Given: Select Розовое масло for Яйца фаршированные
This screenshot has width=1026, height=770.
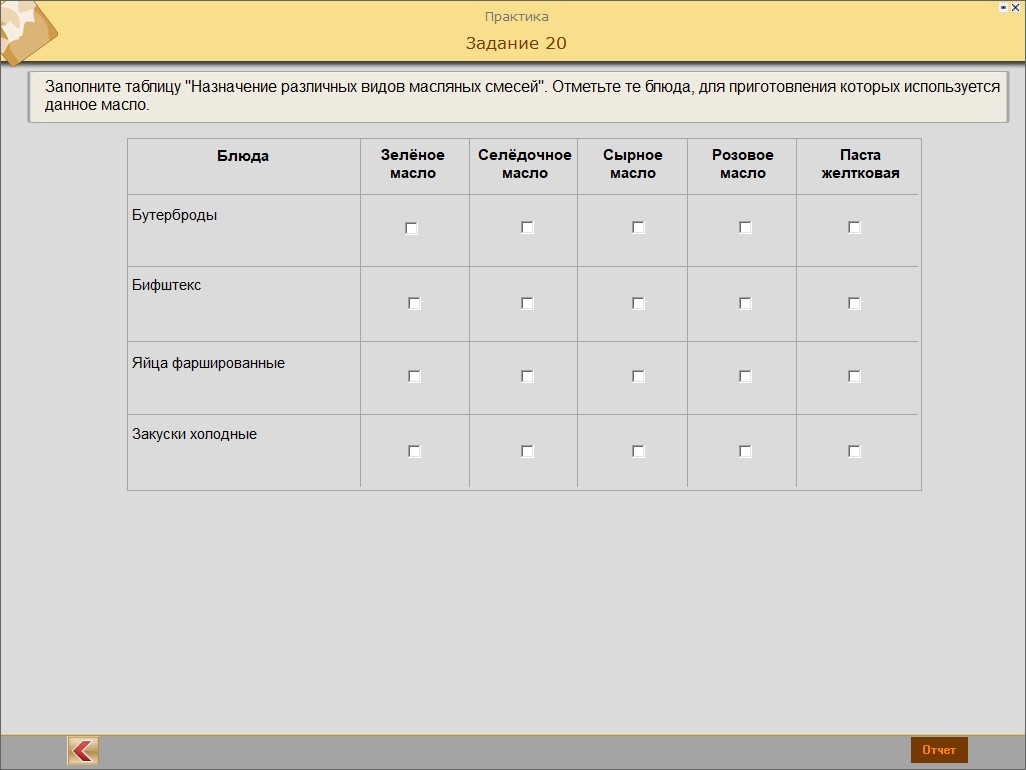Looking at the screenshot, I should point(745,377).
